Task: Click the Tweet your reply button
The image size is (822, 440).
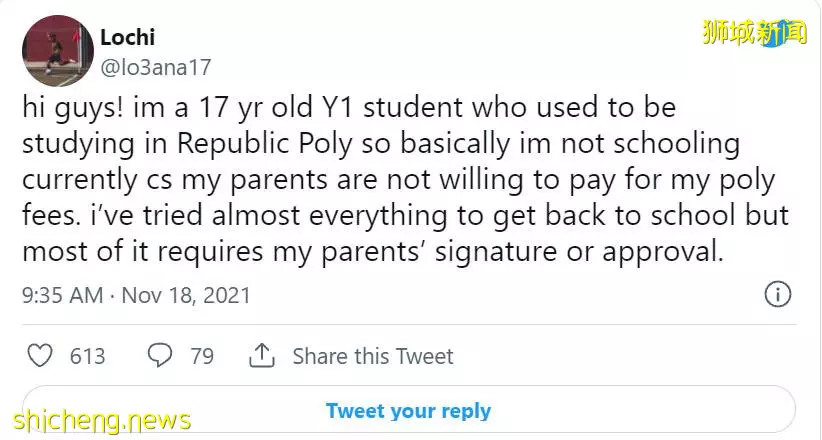Action: click(x=408, y=411)
